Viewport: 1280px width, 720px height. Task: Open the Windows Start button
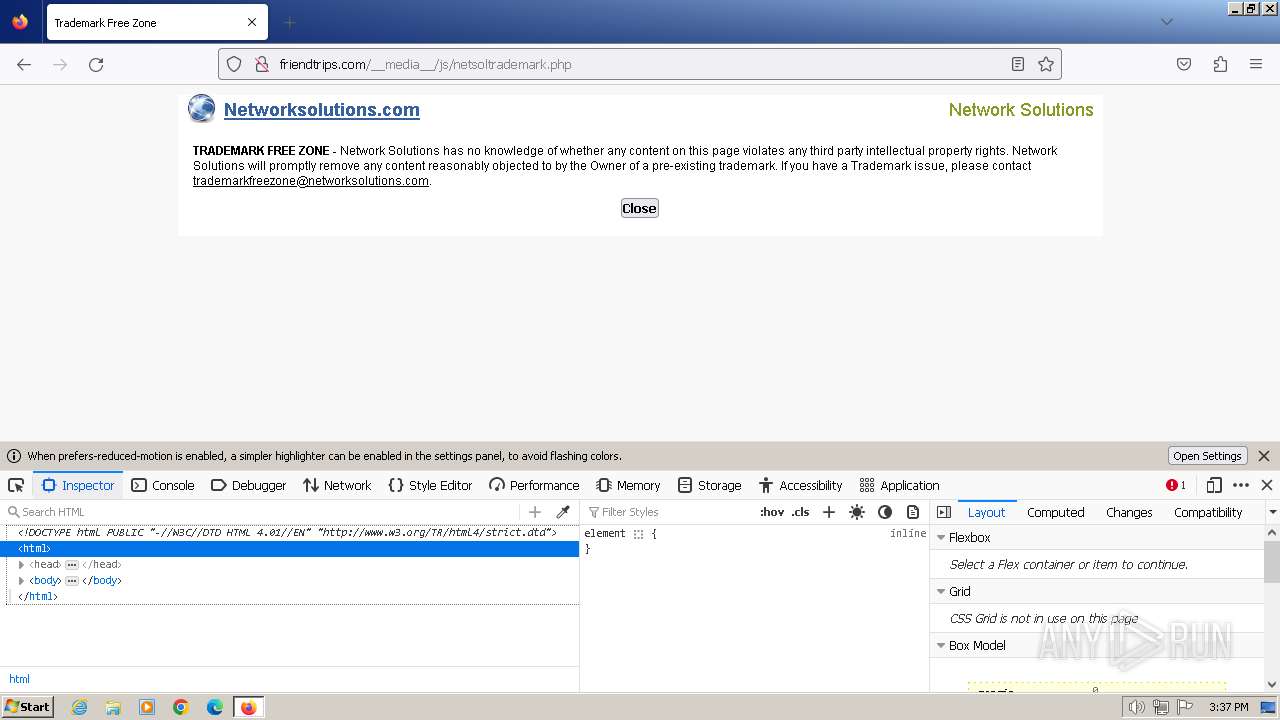27,707
